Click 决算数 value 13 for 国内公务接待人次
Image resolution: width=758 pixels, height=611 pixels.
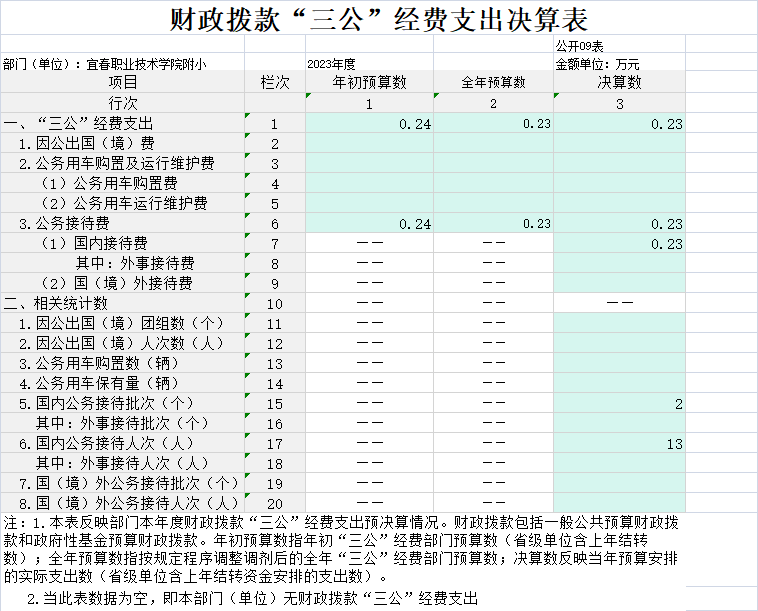[619, 444]
